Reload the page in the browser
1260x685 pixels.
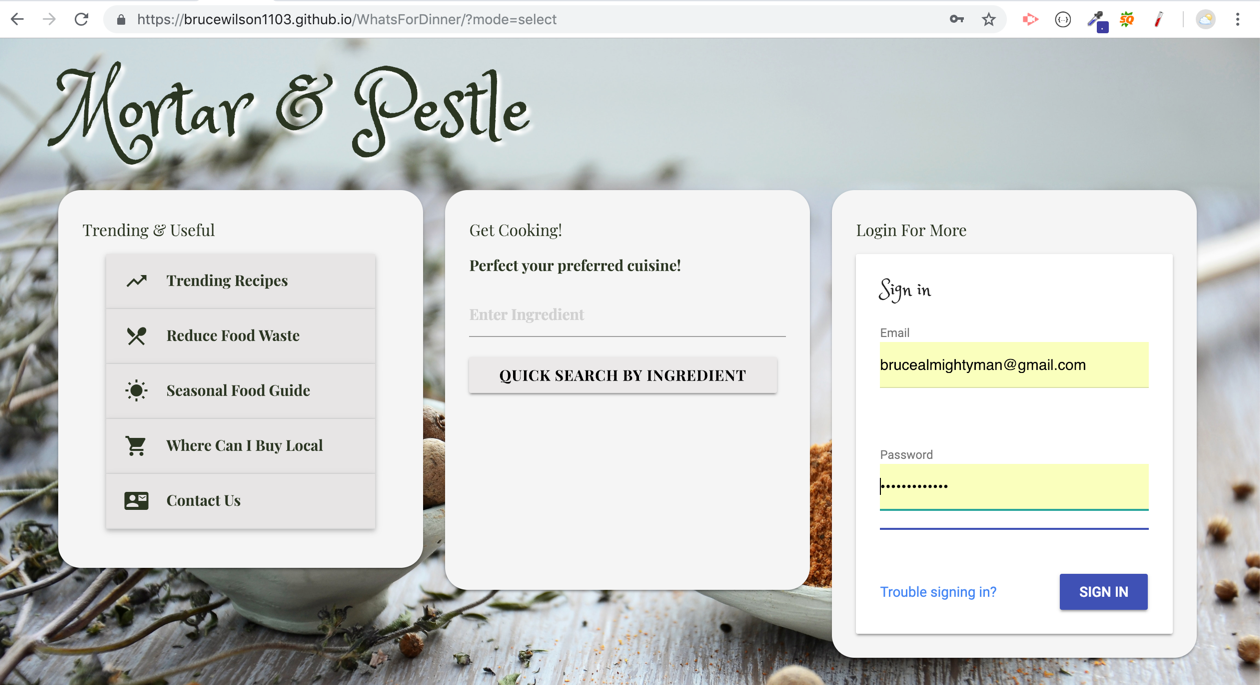coord(82,19)
